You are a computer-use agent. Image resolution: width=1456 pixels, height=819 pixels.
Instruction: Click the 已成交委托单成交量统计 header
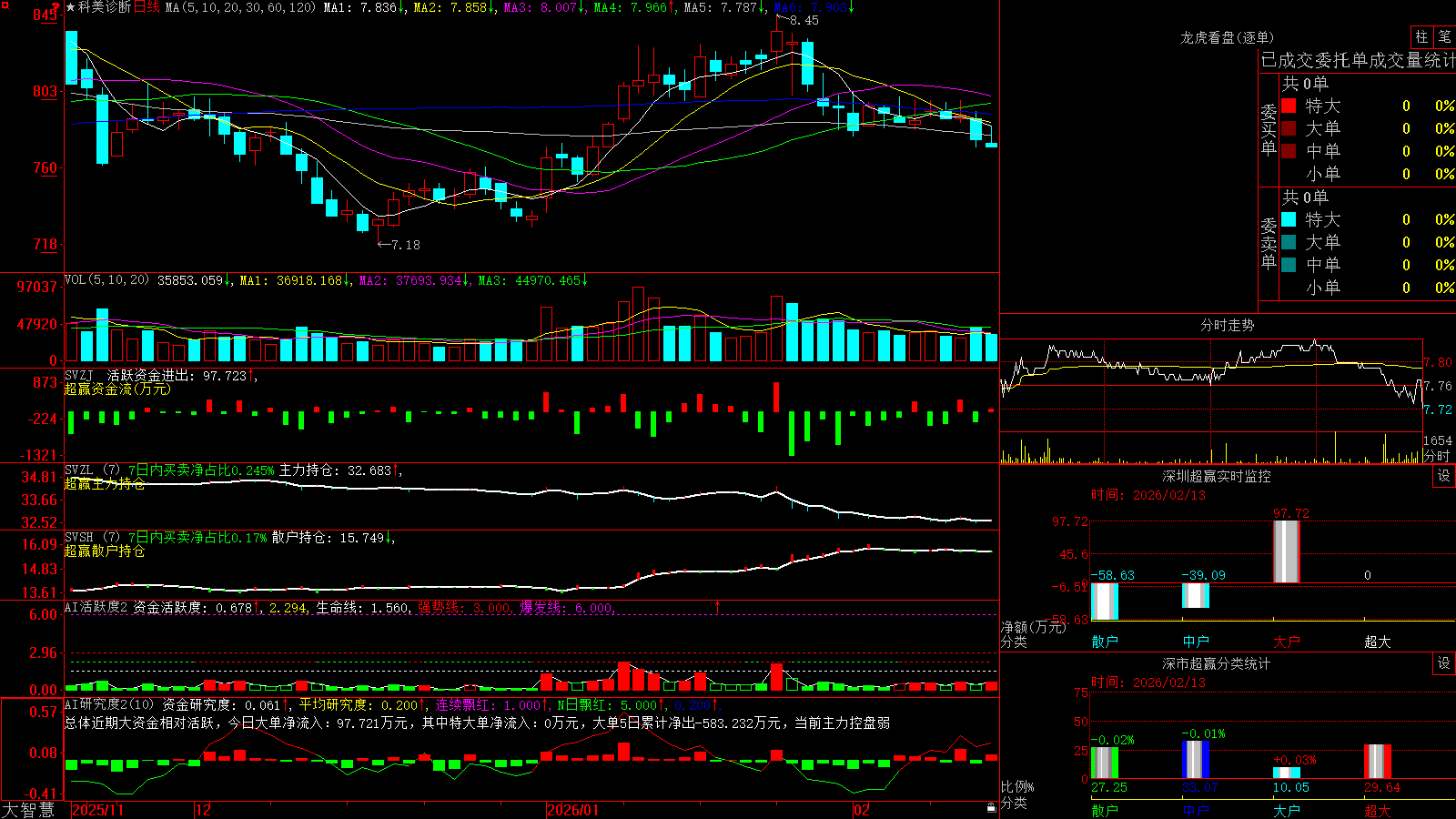[x=1358, y=60]
